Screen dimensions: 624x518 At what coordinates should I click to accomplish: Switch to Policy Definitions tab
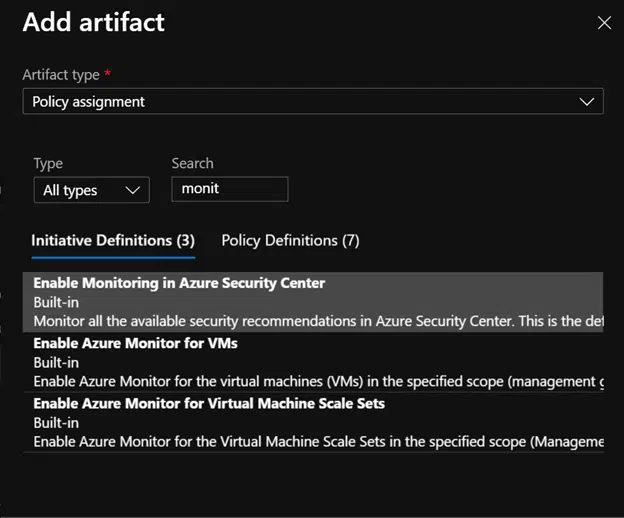pyautogui.click(x=291, y=240)
